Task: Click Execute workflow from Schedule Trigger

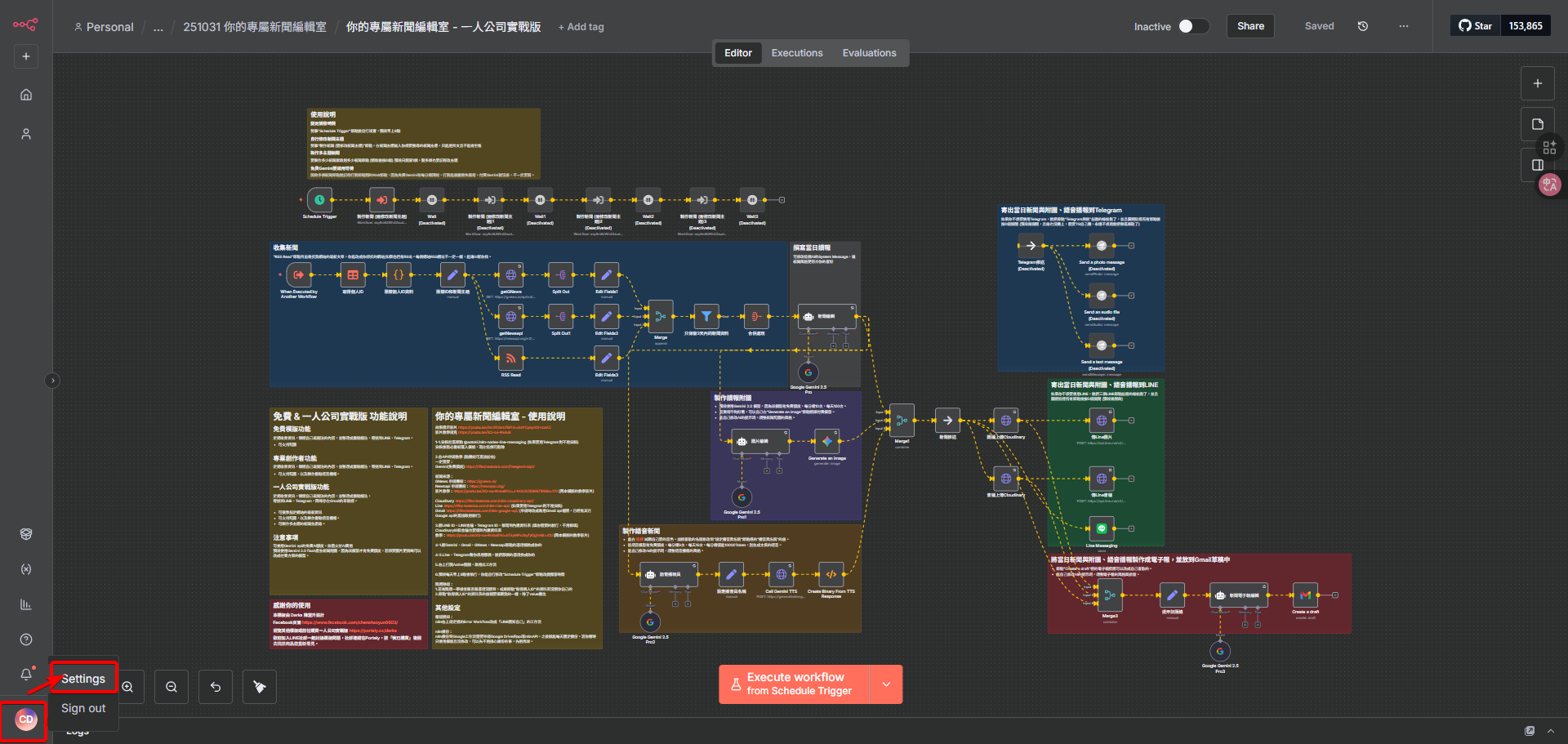Action: tap(795, 684)
